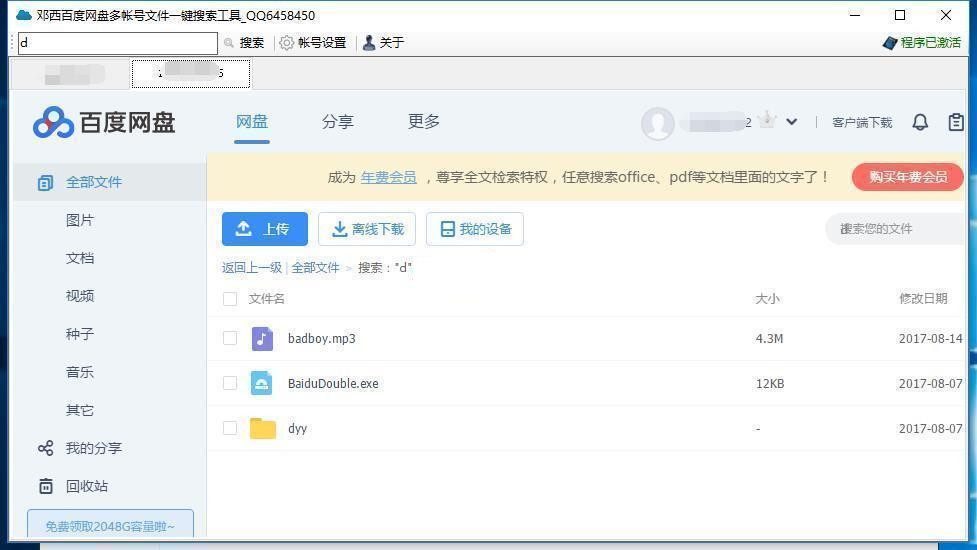Screen dimensions: 977x550
Task: Open the 种子 category
Action: (80, 334)
